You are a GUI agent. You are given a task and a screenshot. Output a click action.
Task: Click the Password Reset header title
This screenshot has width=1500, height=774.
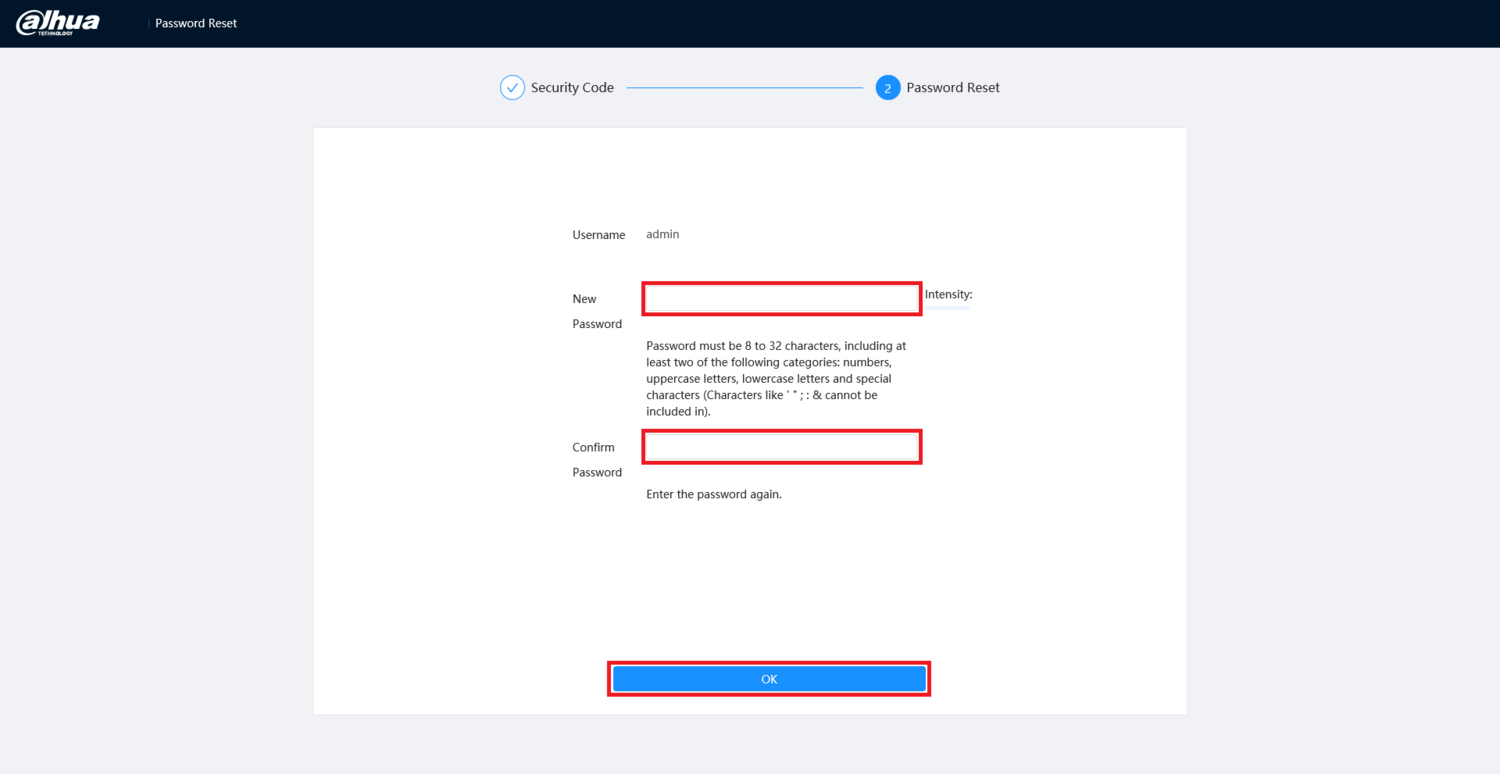pyautogui.click(x=196, y=23)
